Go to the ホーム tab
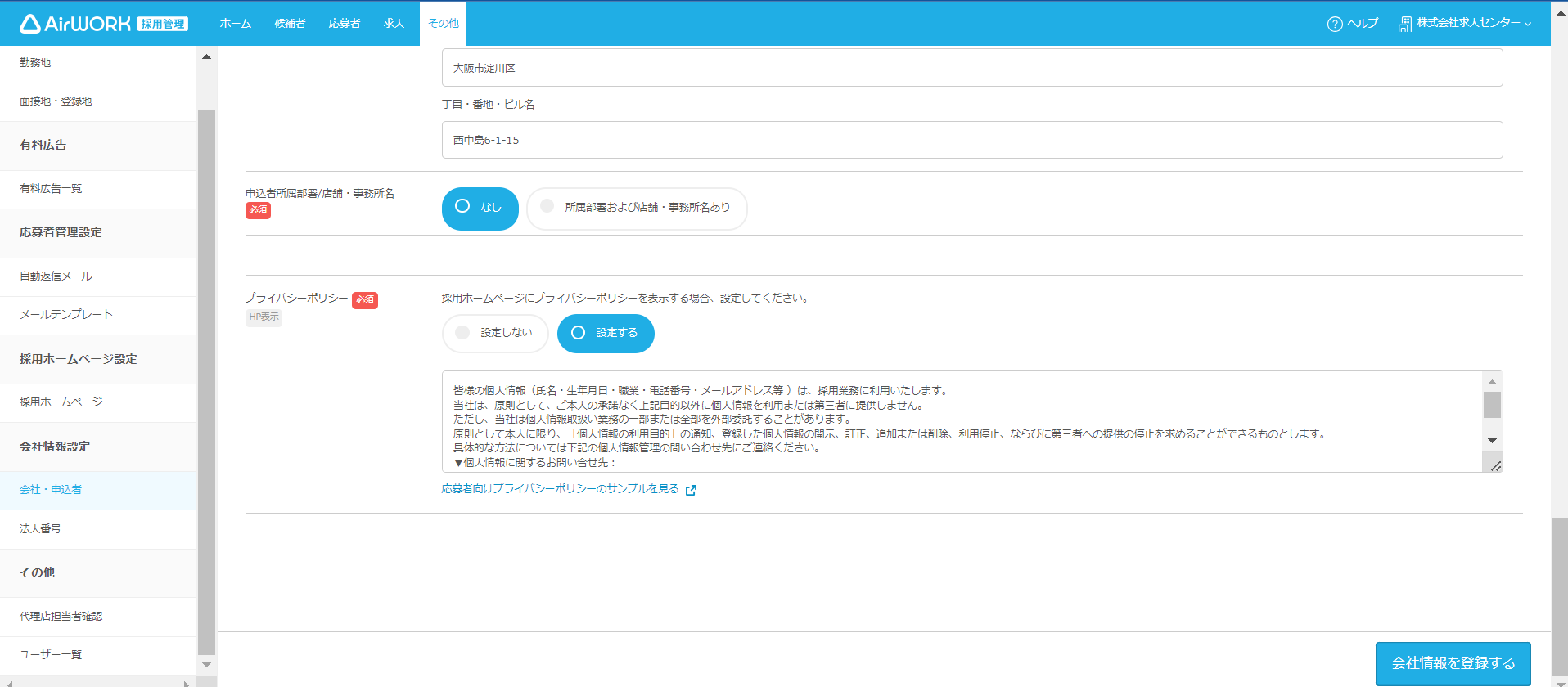The width and height of the screenshot is (1568, 687). pos(235,24)
